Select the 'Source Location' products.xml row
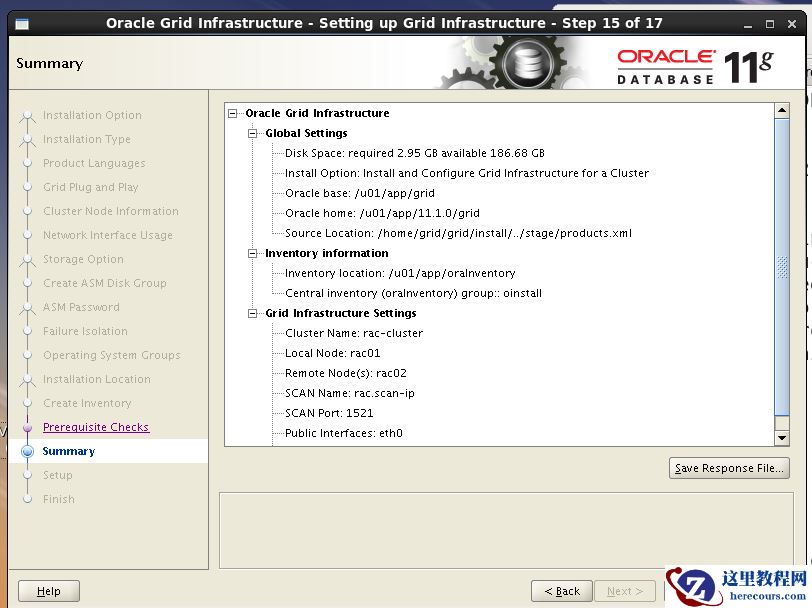The width and height of the screenshot is (812, 608). click(458, 233)
